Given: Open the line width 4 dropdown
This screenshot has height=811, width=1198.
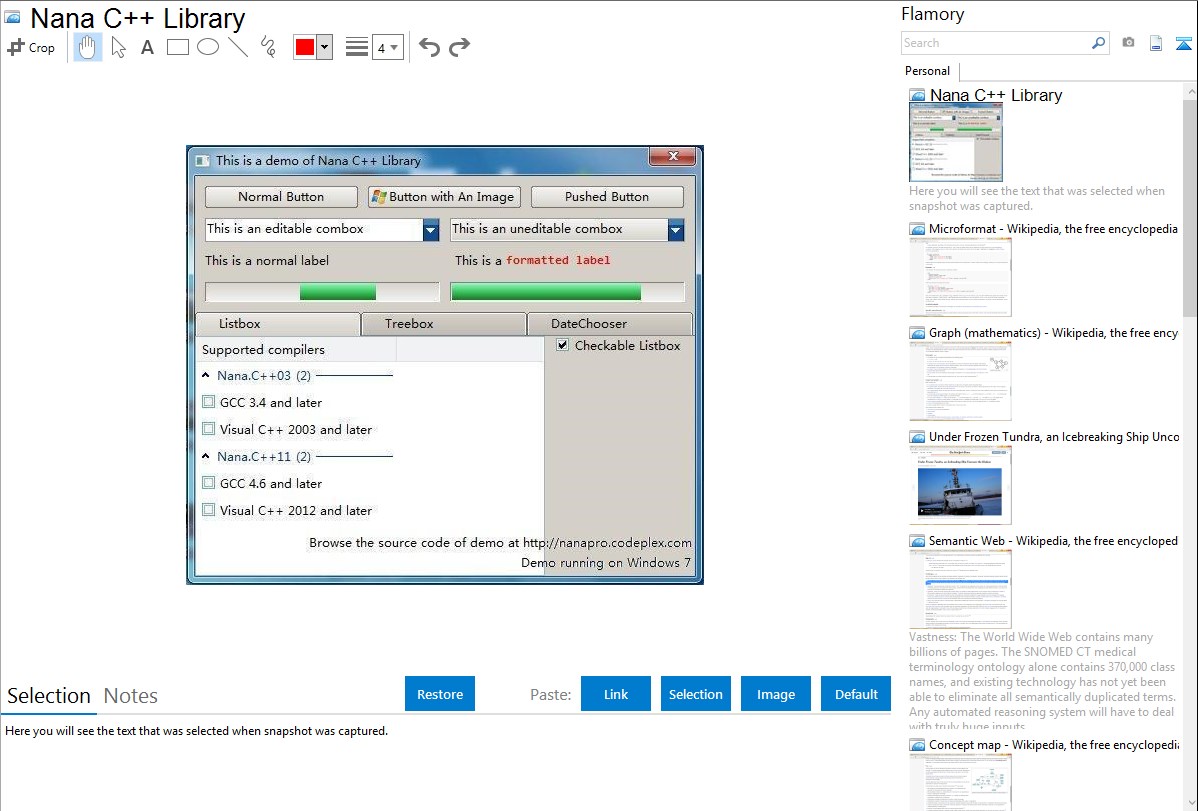Looking at the screenshot, I should click(x=387, y=47).
